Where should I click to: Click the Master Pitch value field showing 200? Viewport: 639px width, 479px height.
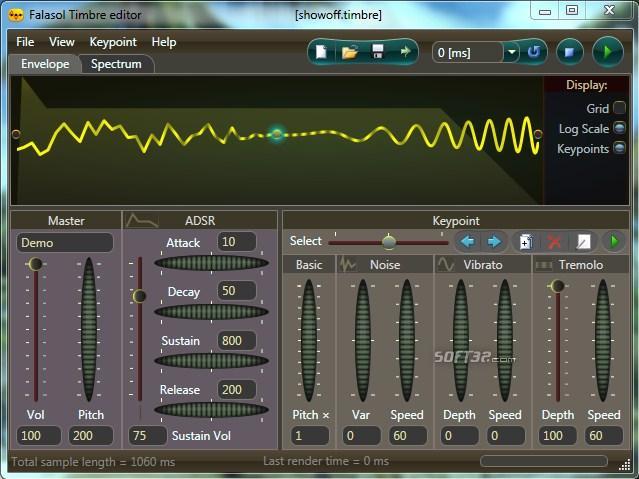[90, 435]
